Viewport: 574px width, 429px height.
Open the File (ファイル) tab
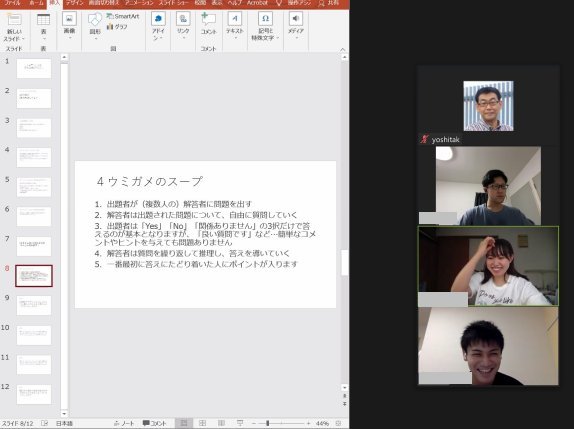pyautogui.click(x=12, y=3)
